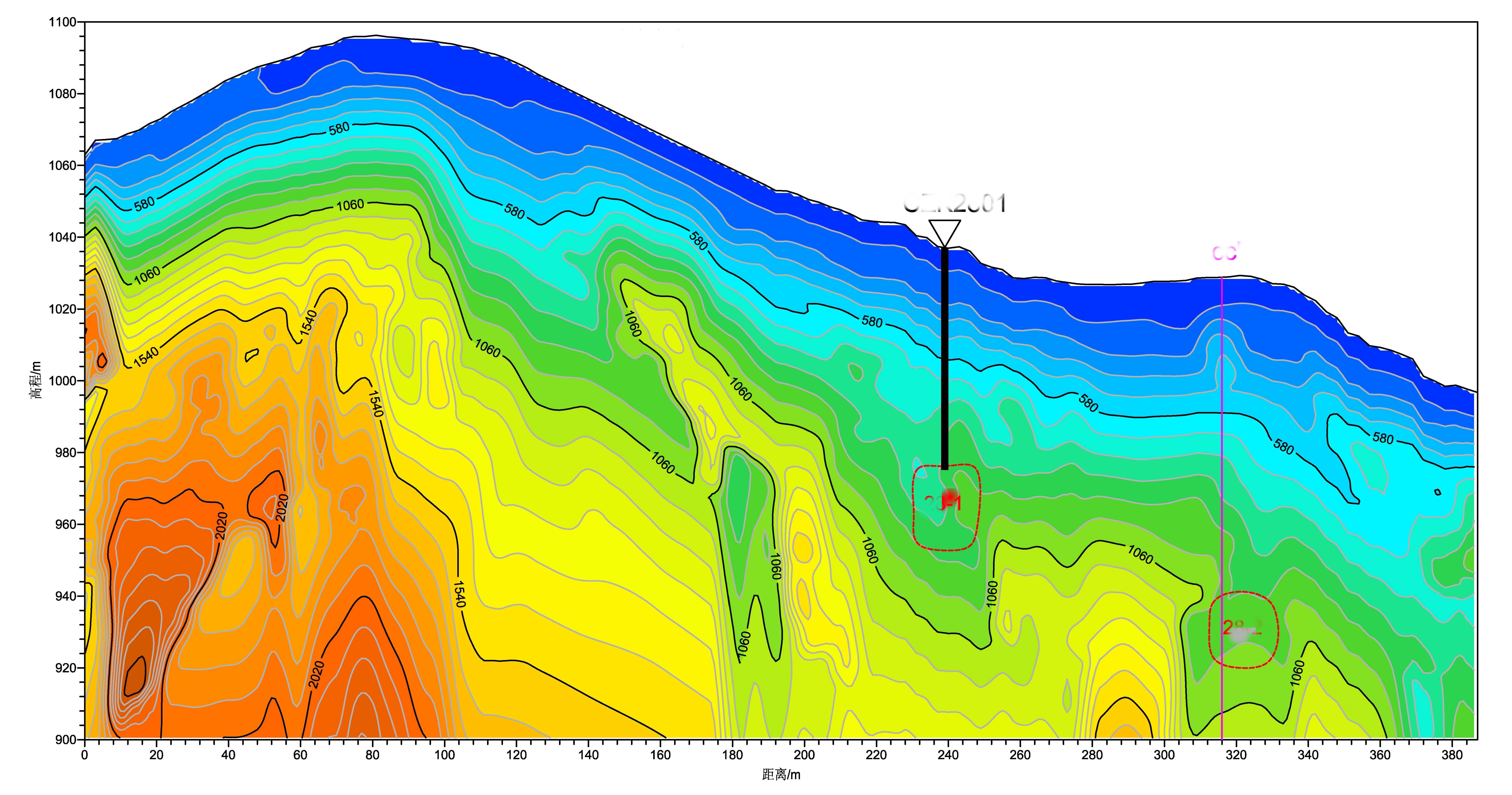Click the 380 tick on distance axis
The height and width of the screenshot is (795, 1512).
click(x=1452, y=755)
